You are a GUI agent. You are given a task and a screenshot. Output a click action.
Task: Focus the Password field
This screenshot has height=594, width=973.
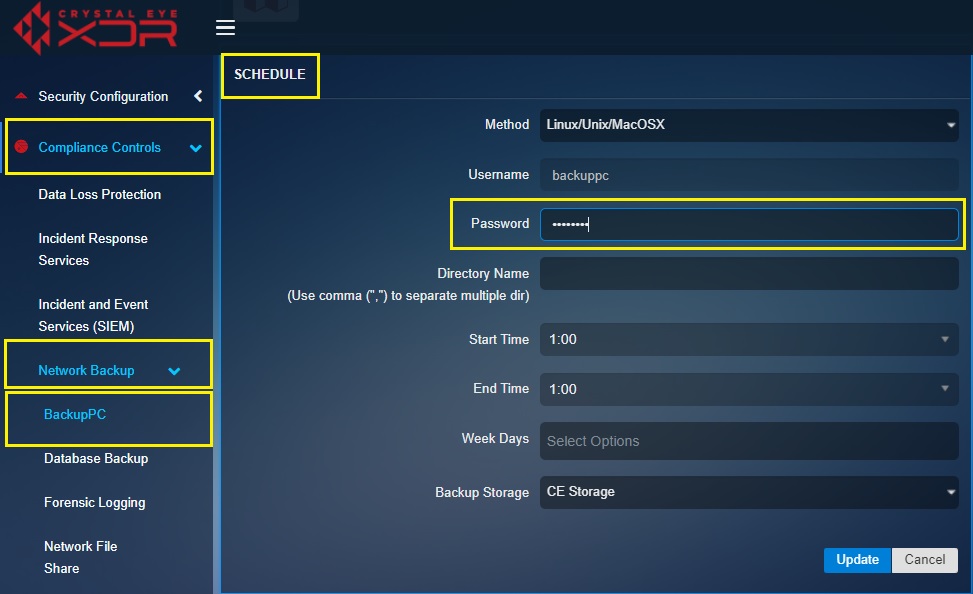(x=749, y=224)
